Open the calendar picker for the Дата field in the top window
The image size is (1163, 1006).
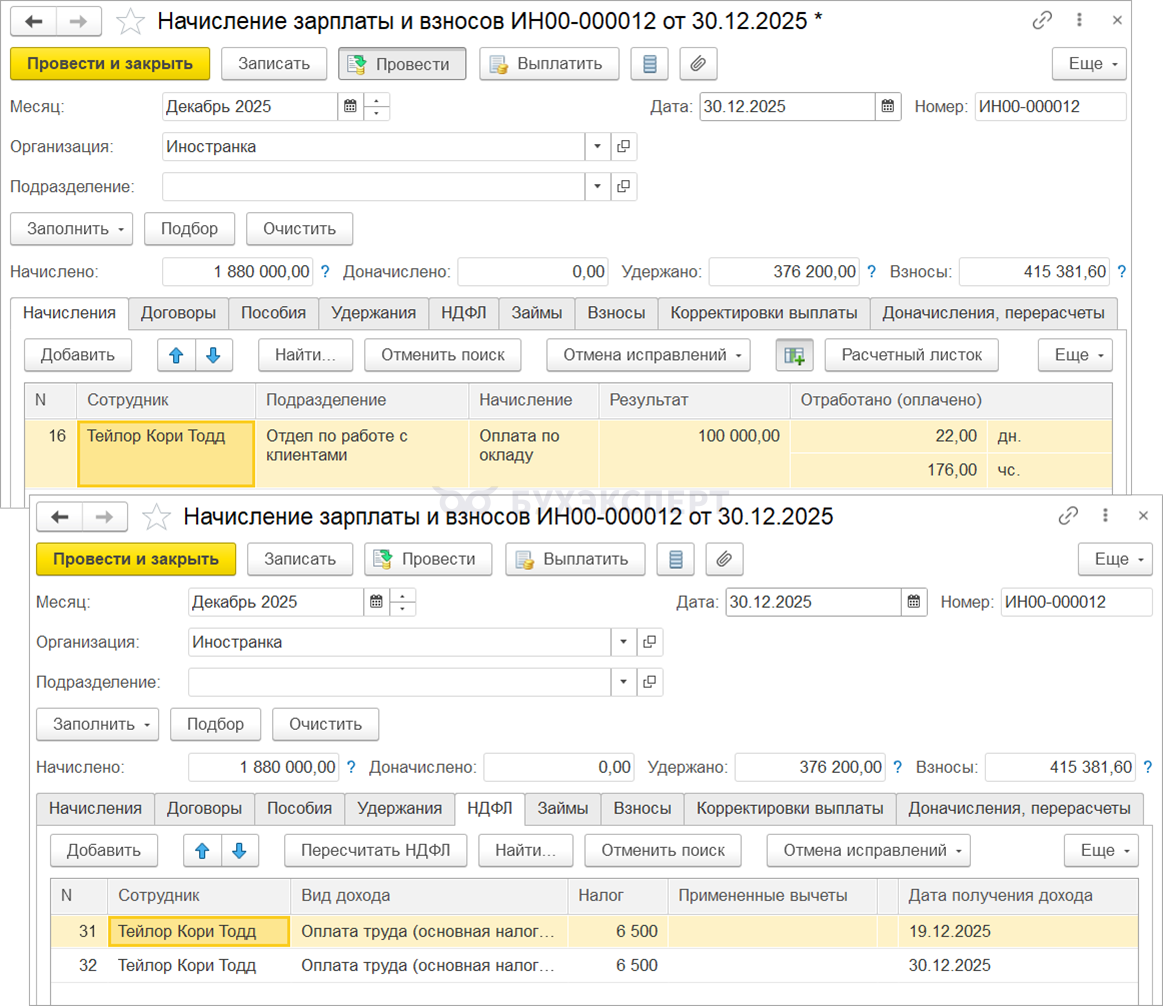tap(888, 107)
